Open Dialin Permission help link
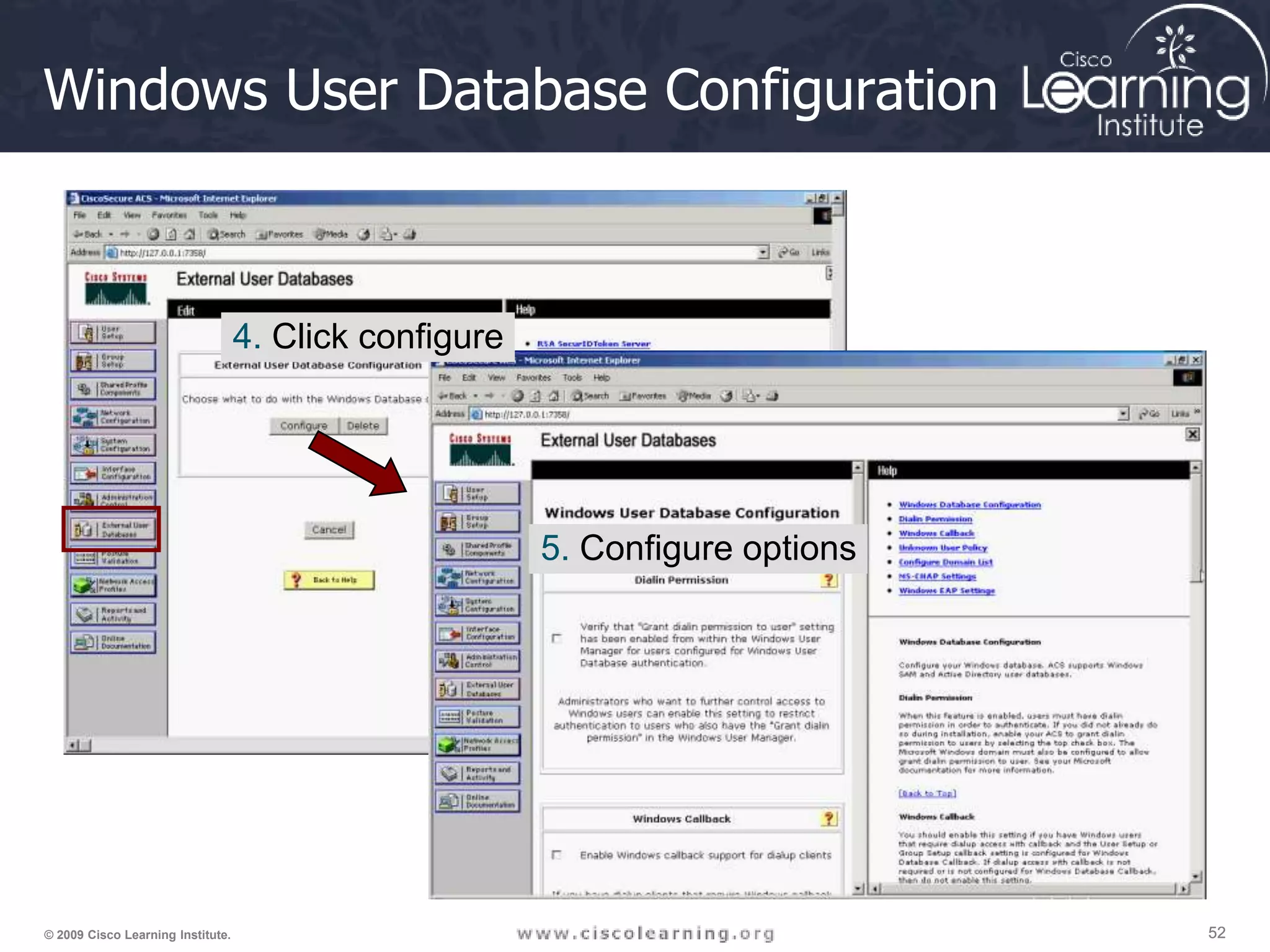1270x952 pixels. (x=936, y=519)
